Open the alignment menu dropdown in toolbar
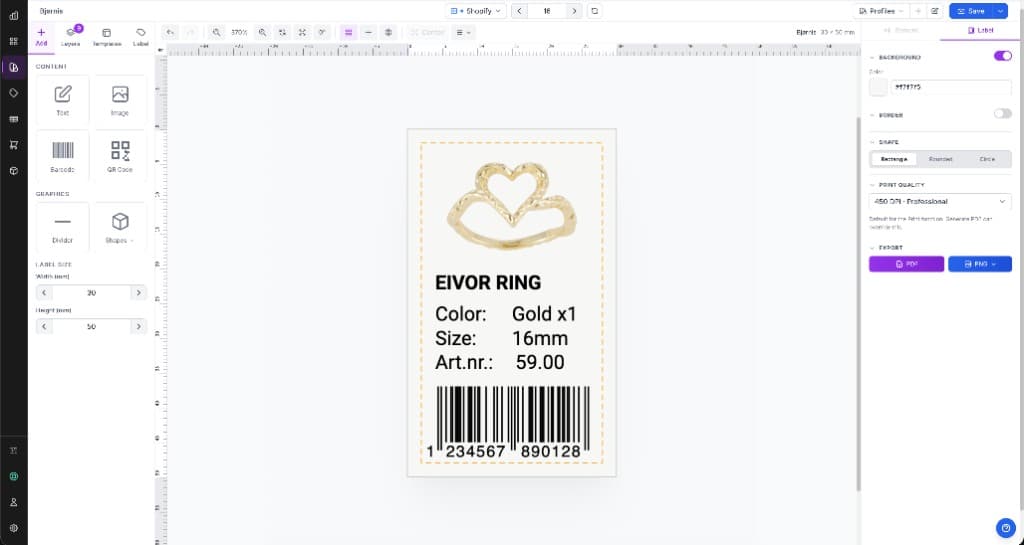The height and width of the screenshot is (545, 1024). (x=463, y=32)
